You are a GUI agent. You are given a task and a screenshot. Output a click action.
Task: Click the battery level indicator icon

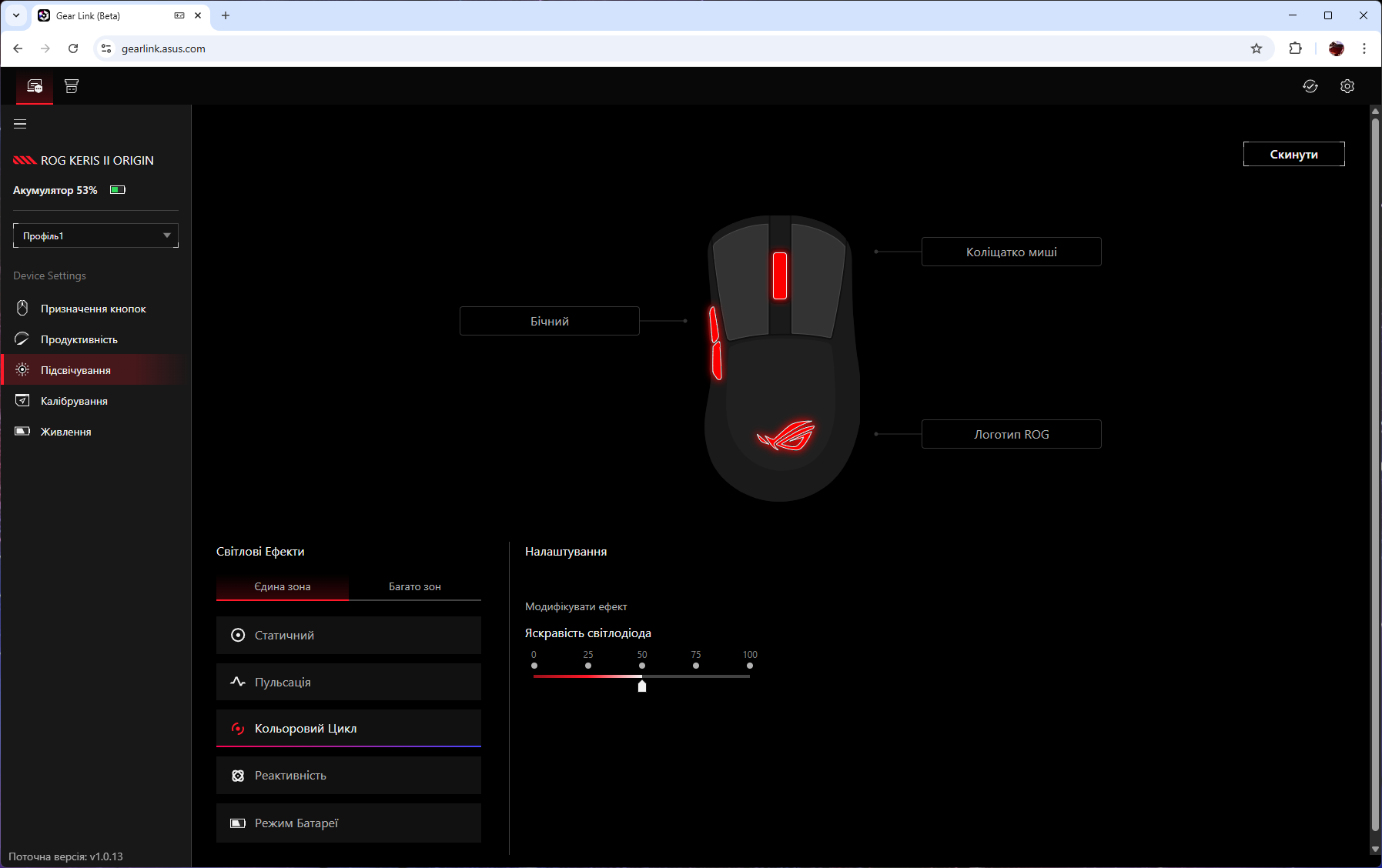[x=118, y=190]
